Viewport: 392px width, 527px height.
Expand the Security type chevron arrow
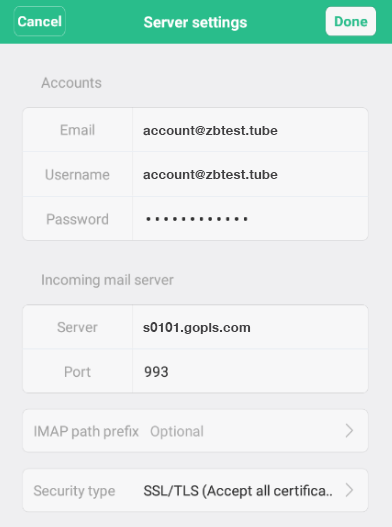point(349,490)
